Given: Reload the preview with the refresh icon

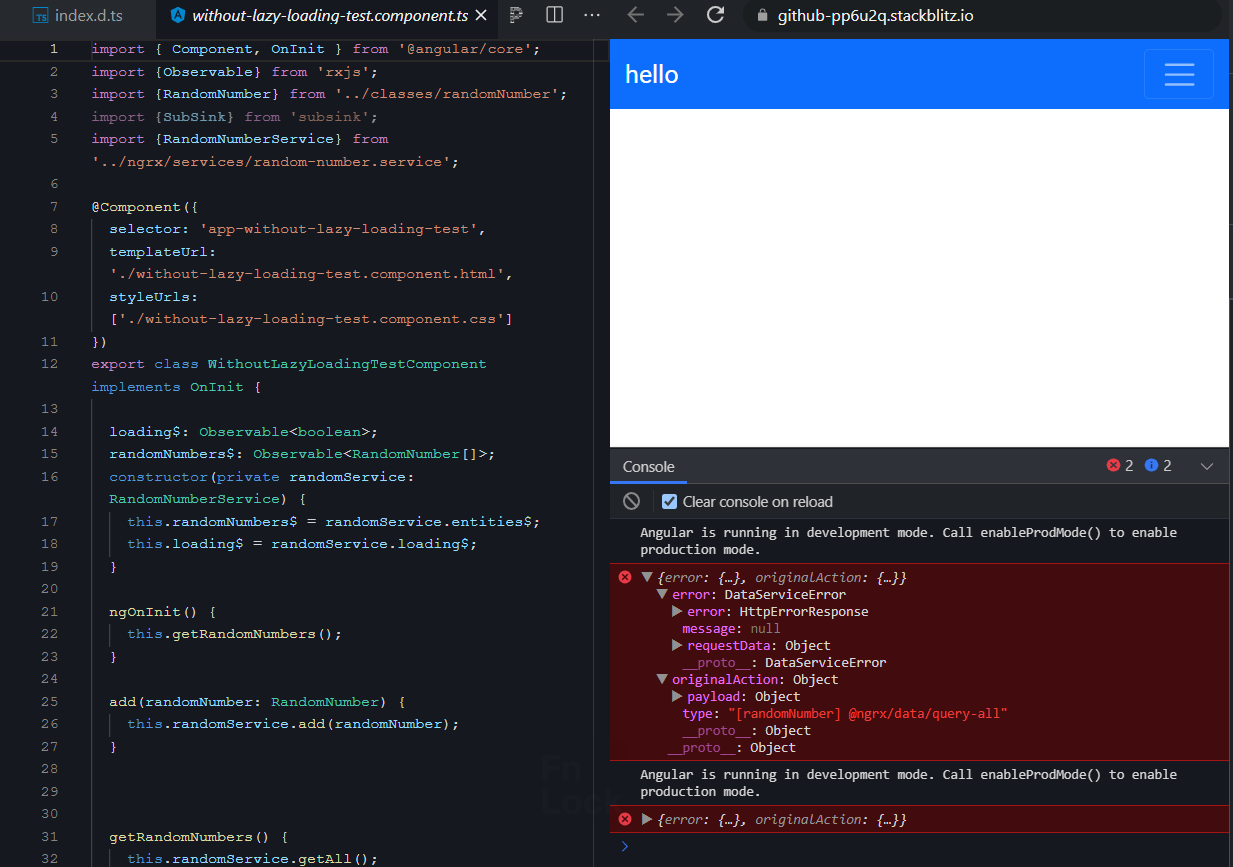Looking at the screenshot, I should pyautogui.click(x=715, y=15).
